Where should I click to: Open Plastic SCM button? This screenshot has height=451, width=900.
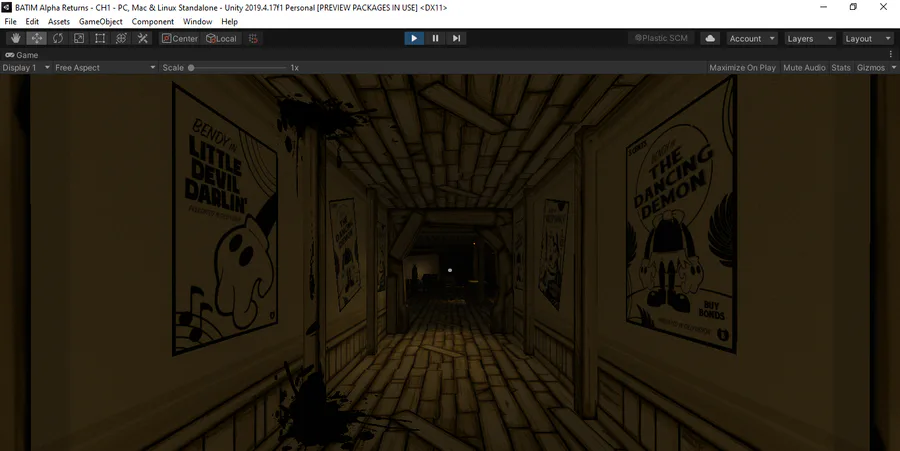(661, 38)
